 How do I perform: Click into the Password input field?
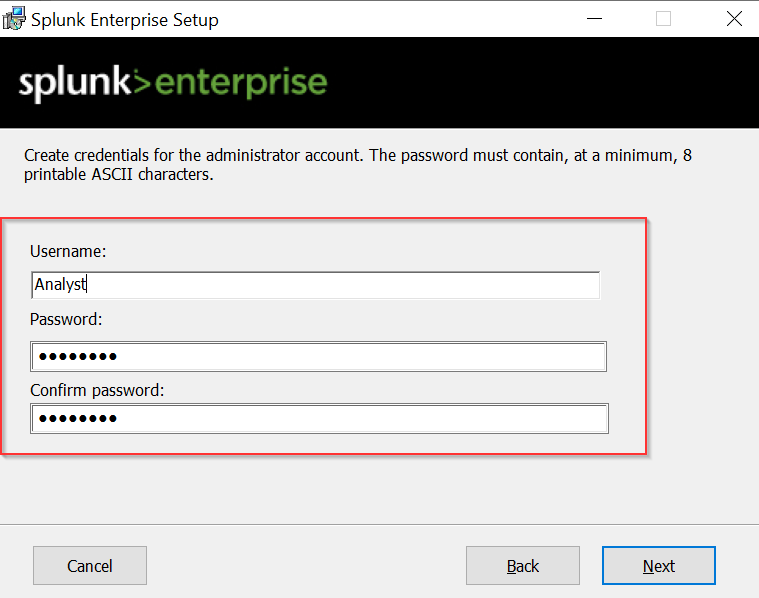click(318, 356)
